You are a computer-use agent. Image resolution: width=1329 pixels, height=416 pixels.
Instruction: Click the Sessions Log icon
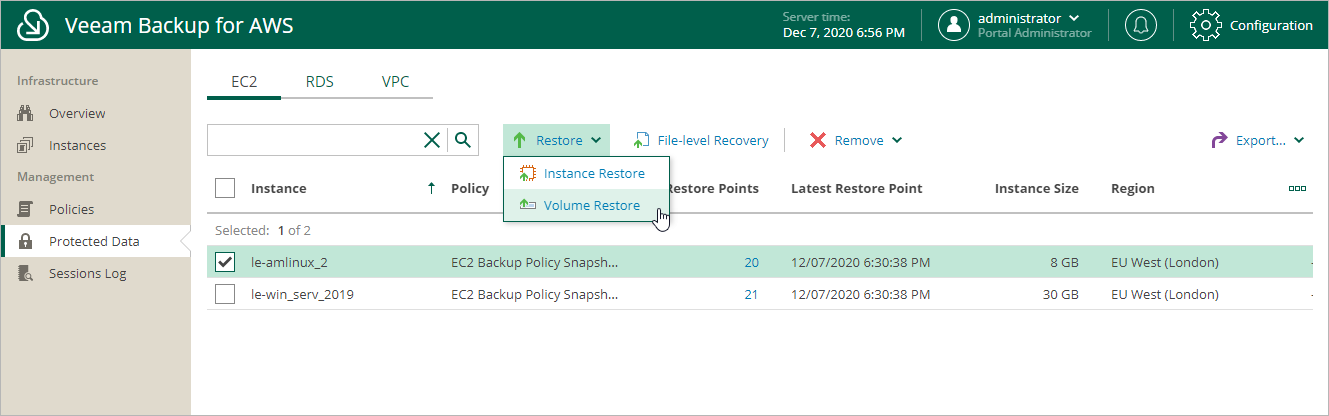[26, 273]
